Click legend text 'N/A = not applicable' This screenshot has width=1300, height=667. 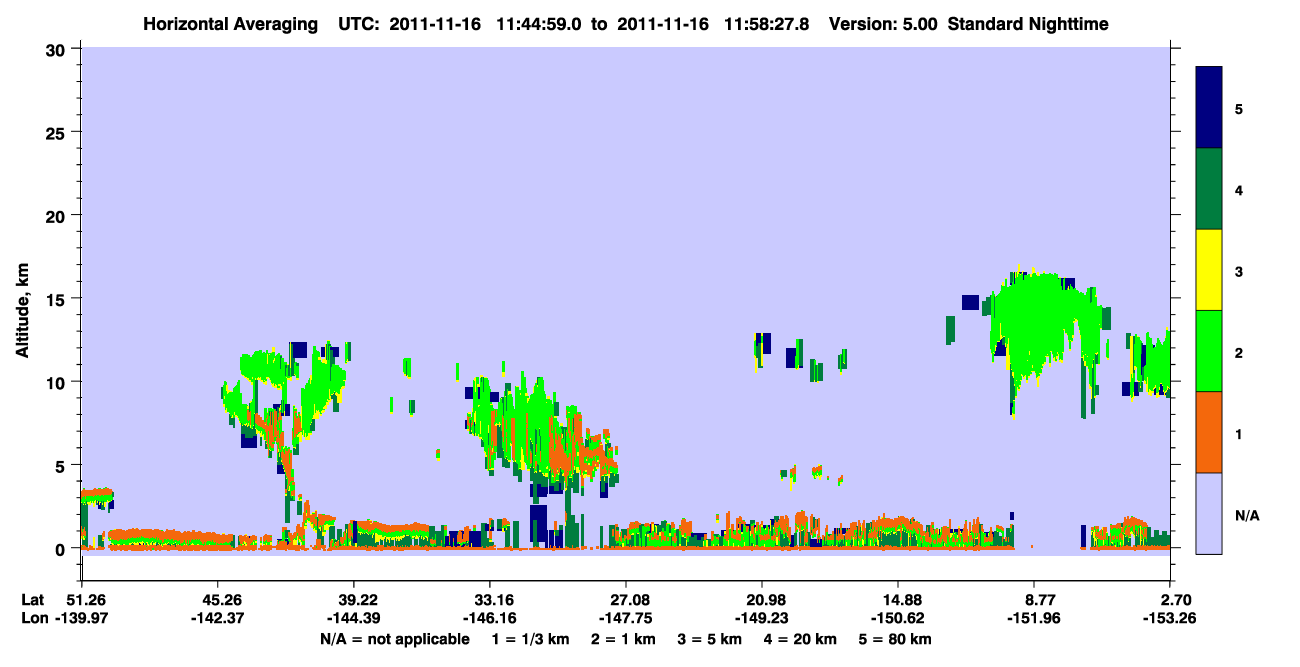point(394,639)
